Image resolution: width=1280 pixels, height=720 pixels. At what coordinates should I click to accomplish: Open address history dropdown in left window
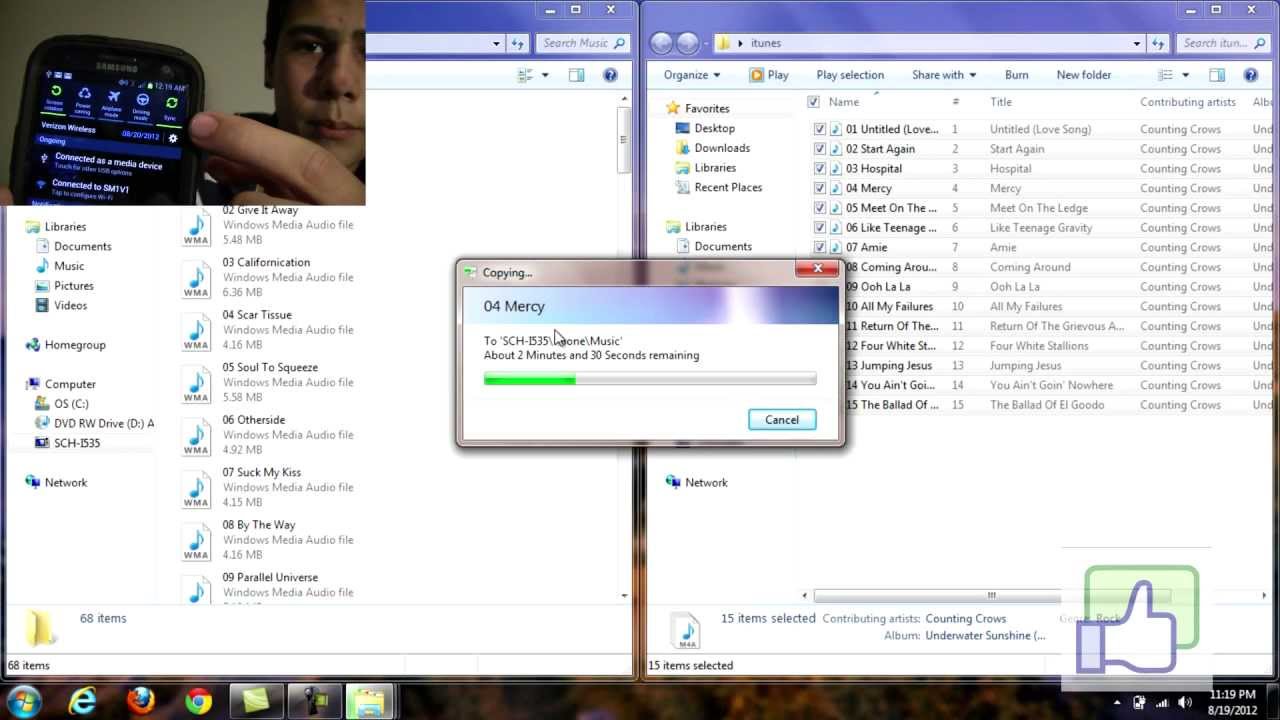[x=496, y=43]
